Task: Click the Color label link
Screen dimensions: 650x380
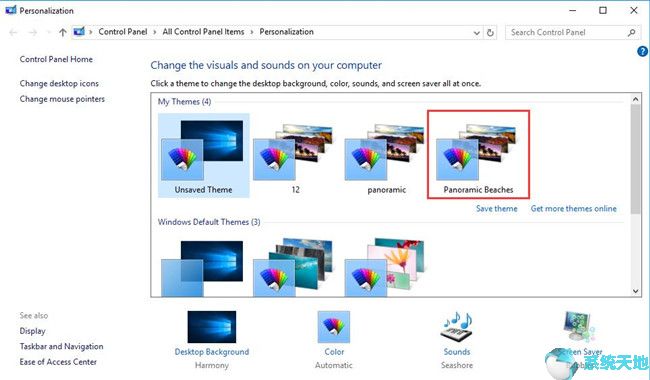Action: 334,352
